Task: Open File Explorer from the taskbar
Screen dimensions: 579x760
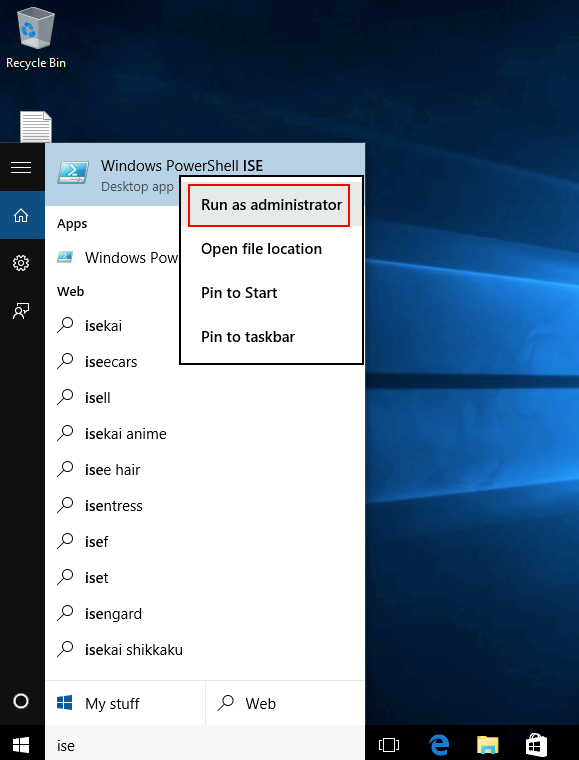Action: [487, 744]
